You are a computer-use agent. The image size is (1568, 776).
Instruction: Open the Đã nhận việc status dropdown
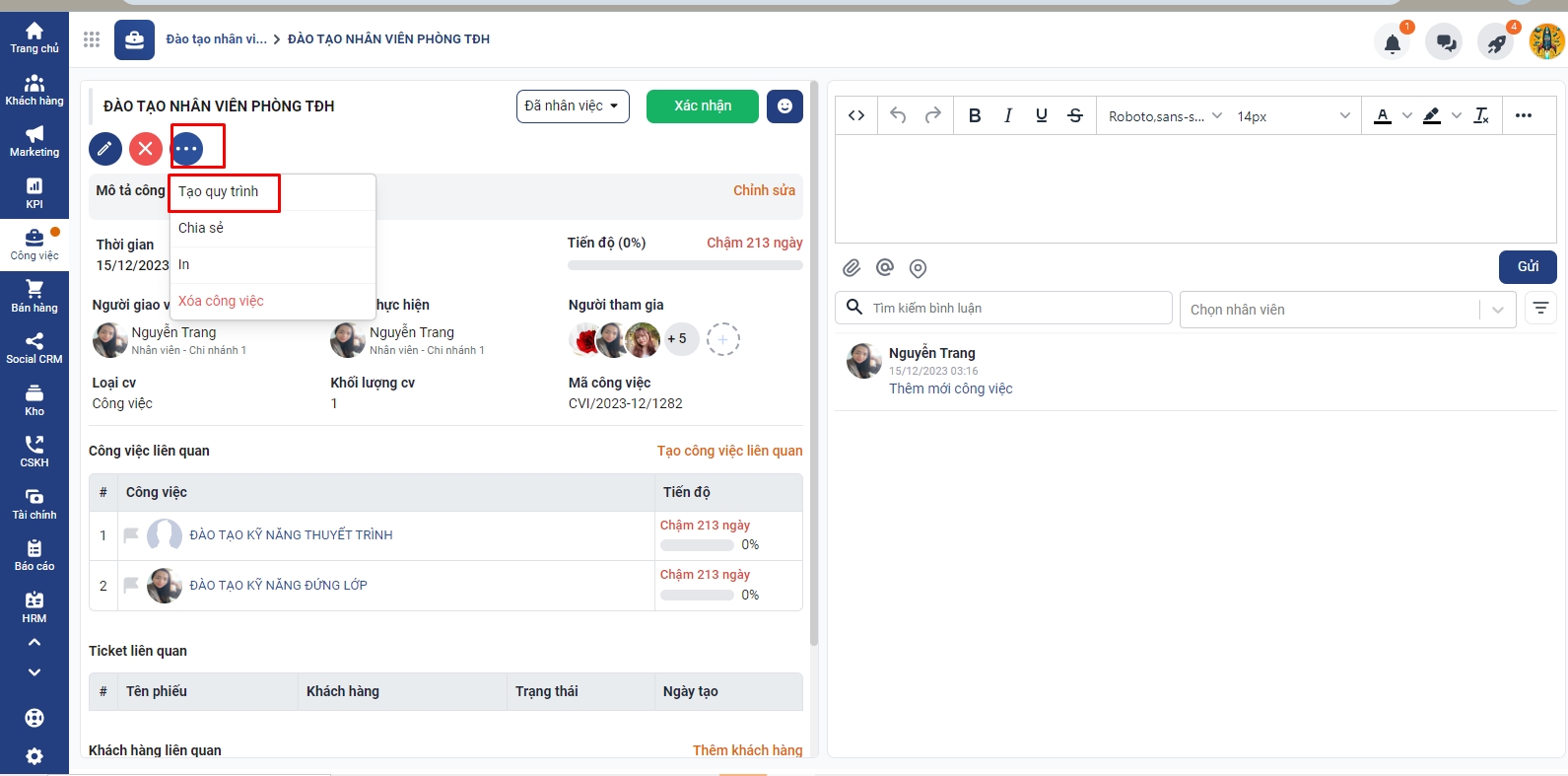573,106
